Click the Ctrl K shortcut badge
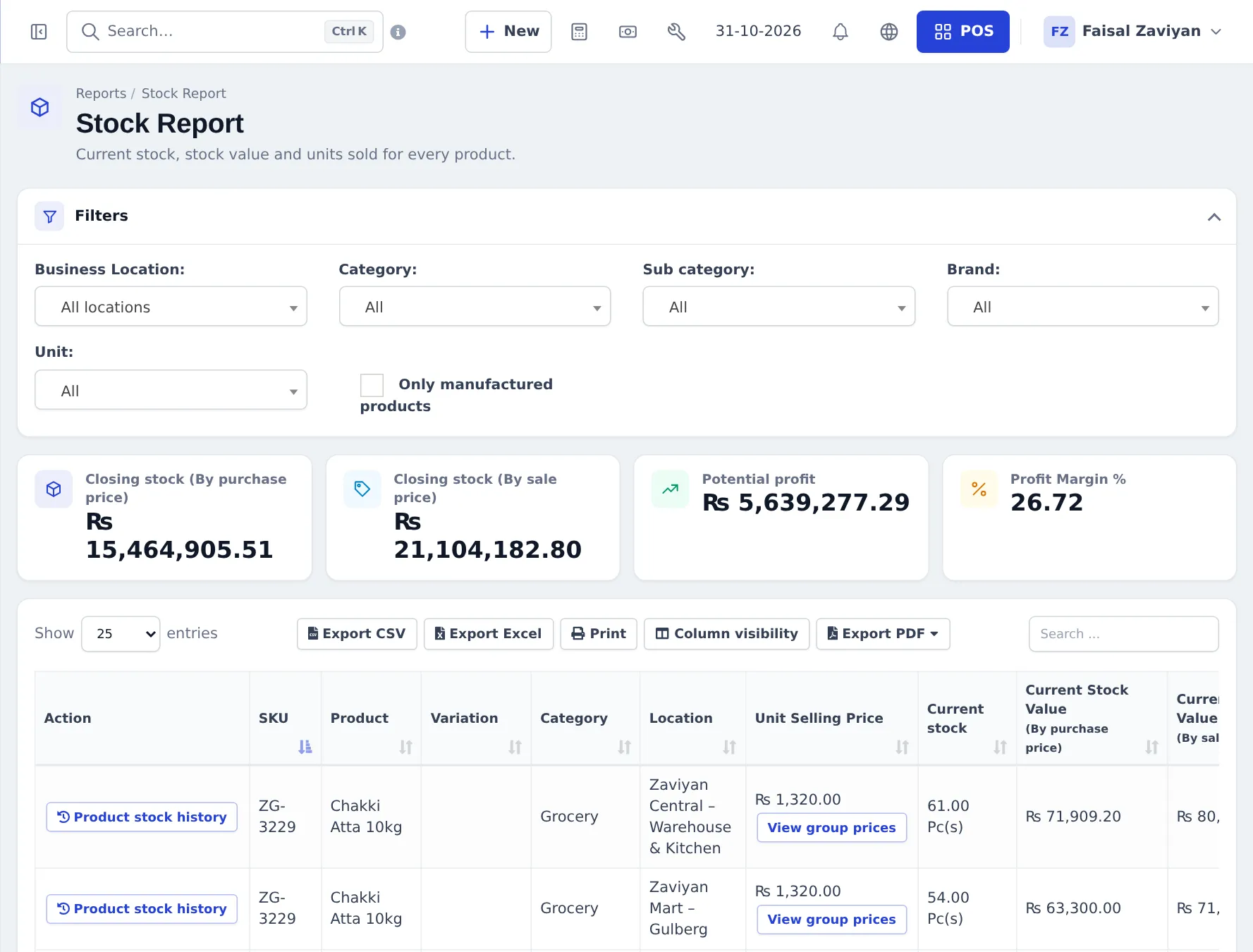1253x952 pixels. tap(349, 32)
